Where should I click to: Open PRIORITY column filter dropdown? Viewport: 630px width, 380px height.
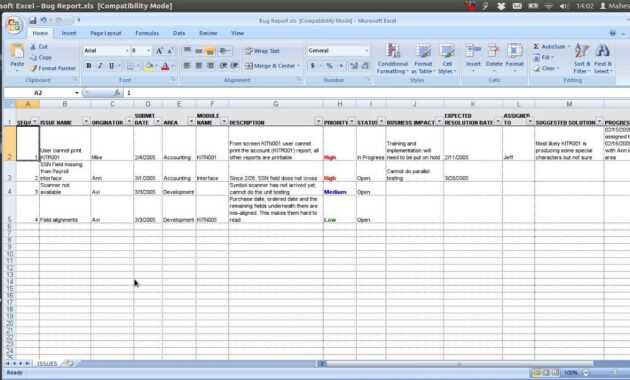click(x=352, y=122)
